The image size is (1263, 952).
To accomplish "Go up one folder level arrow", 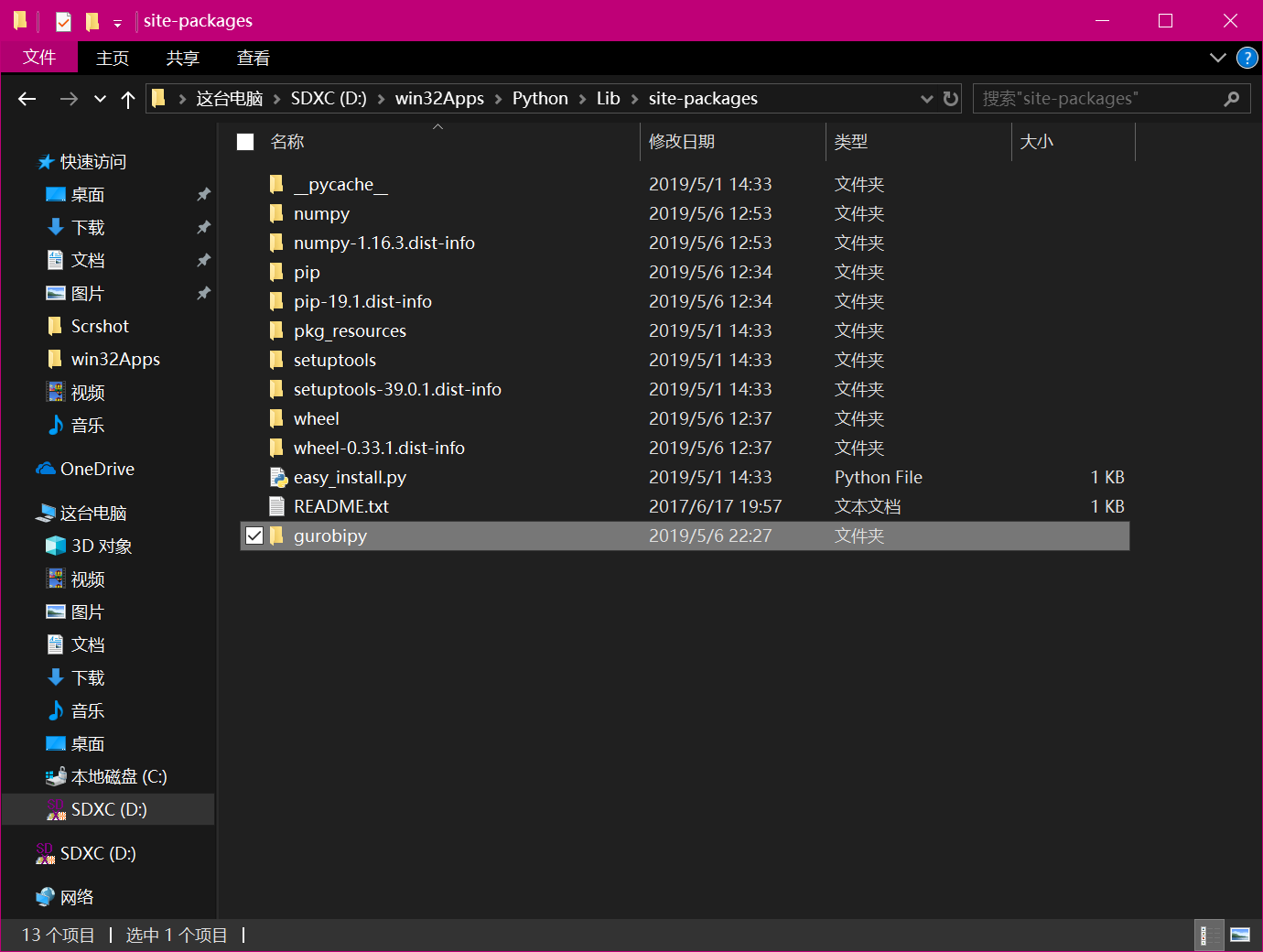I will [x=128, y=99].
